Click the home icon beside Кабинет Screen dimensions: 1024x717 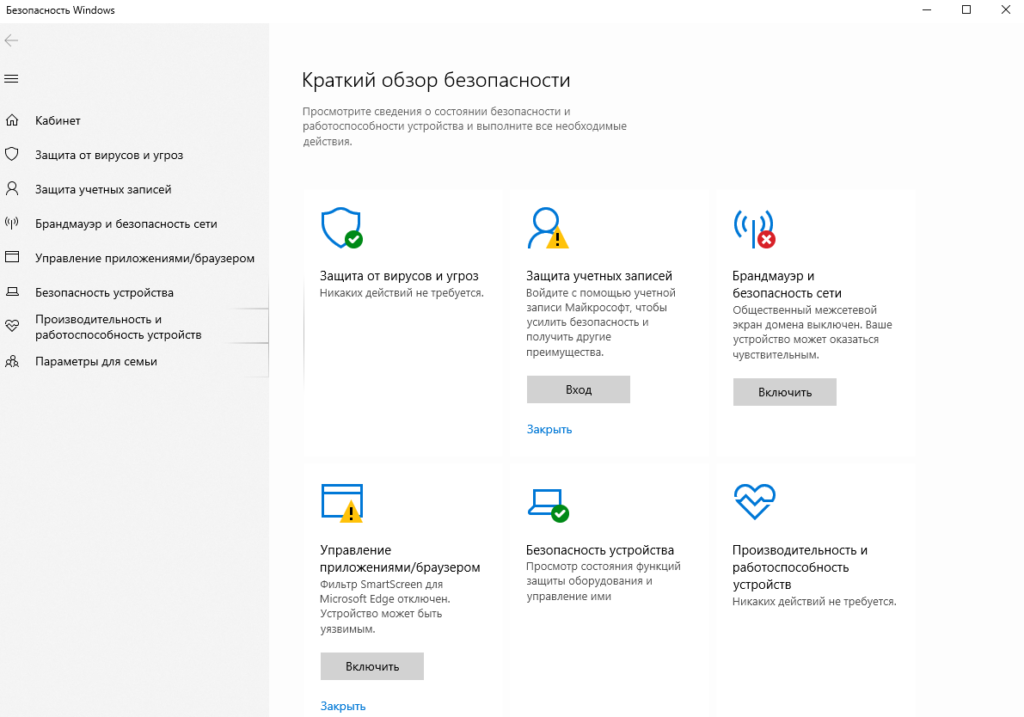12,120
